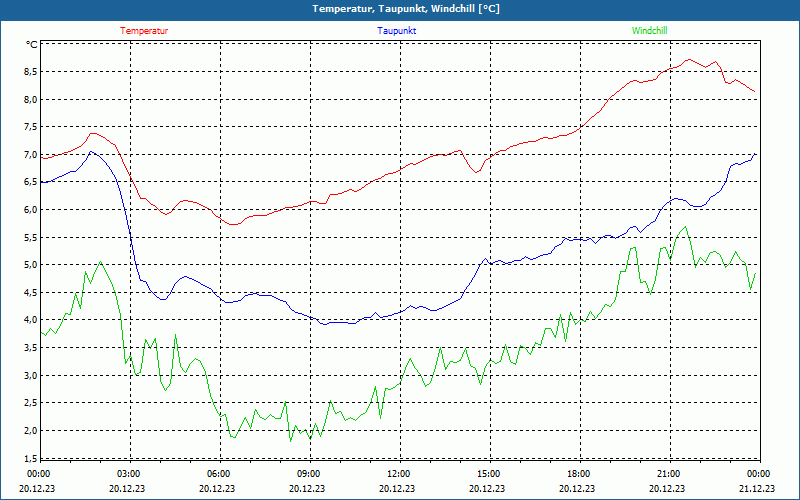Click the 8,0 y-axis value
Image resolution: width=800 pixels, height=500 pixels.
(31, 99)
